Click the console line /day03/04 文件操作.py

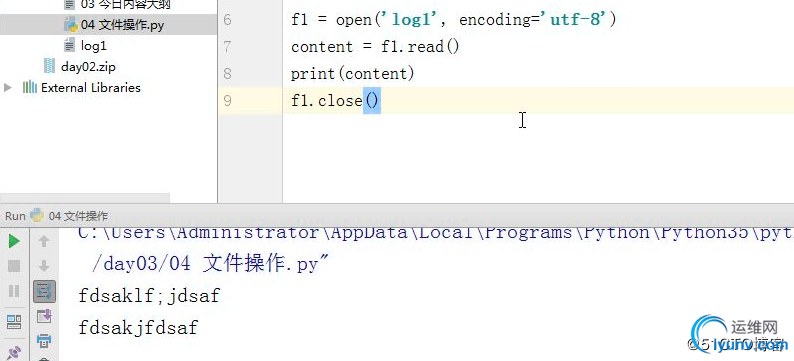(x=211, y=264)
